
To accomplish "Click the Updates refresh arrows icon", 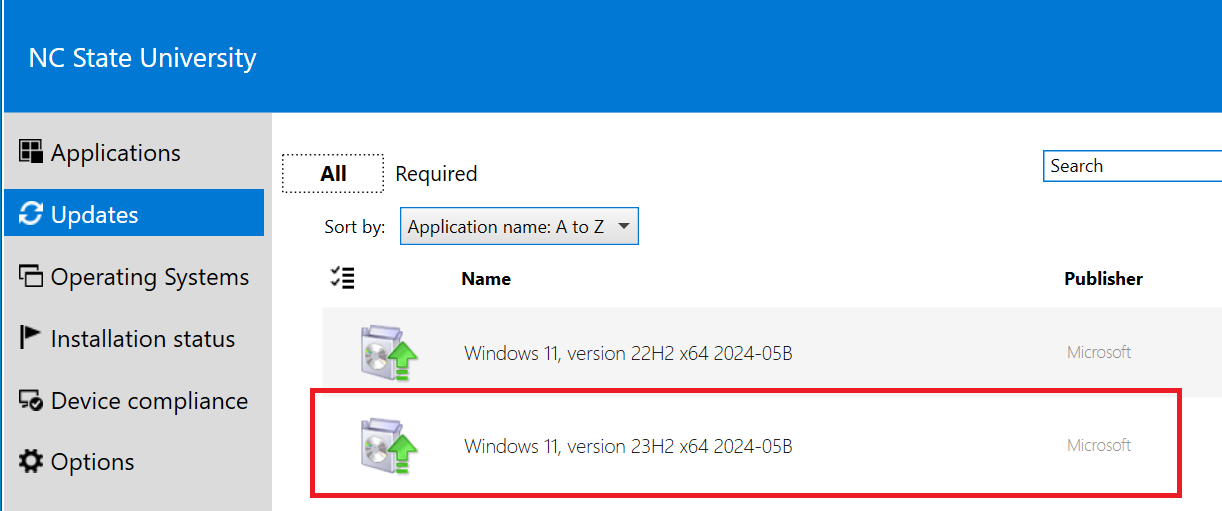I will coord(31,214).
